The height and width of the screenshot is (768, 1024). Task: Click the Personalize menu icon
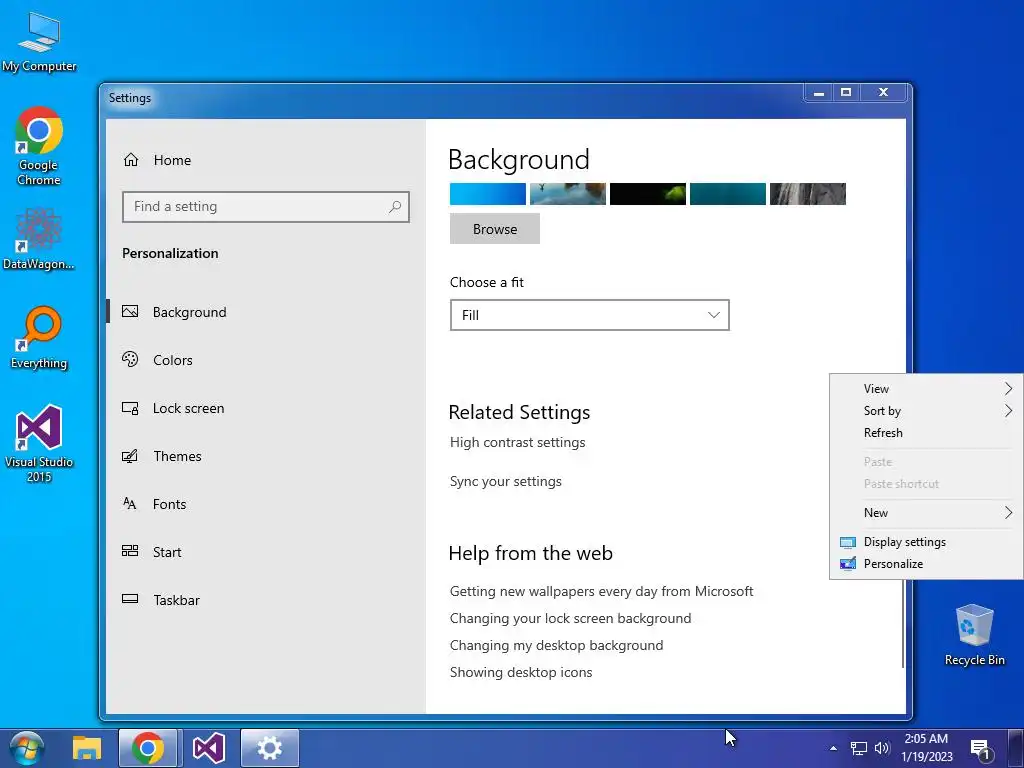click(x=848, y=564)
